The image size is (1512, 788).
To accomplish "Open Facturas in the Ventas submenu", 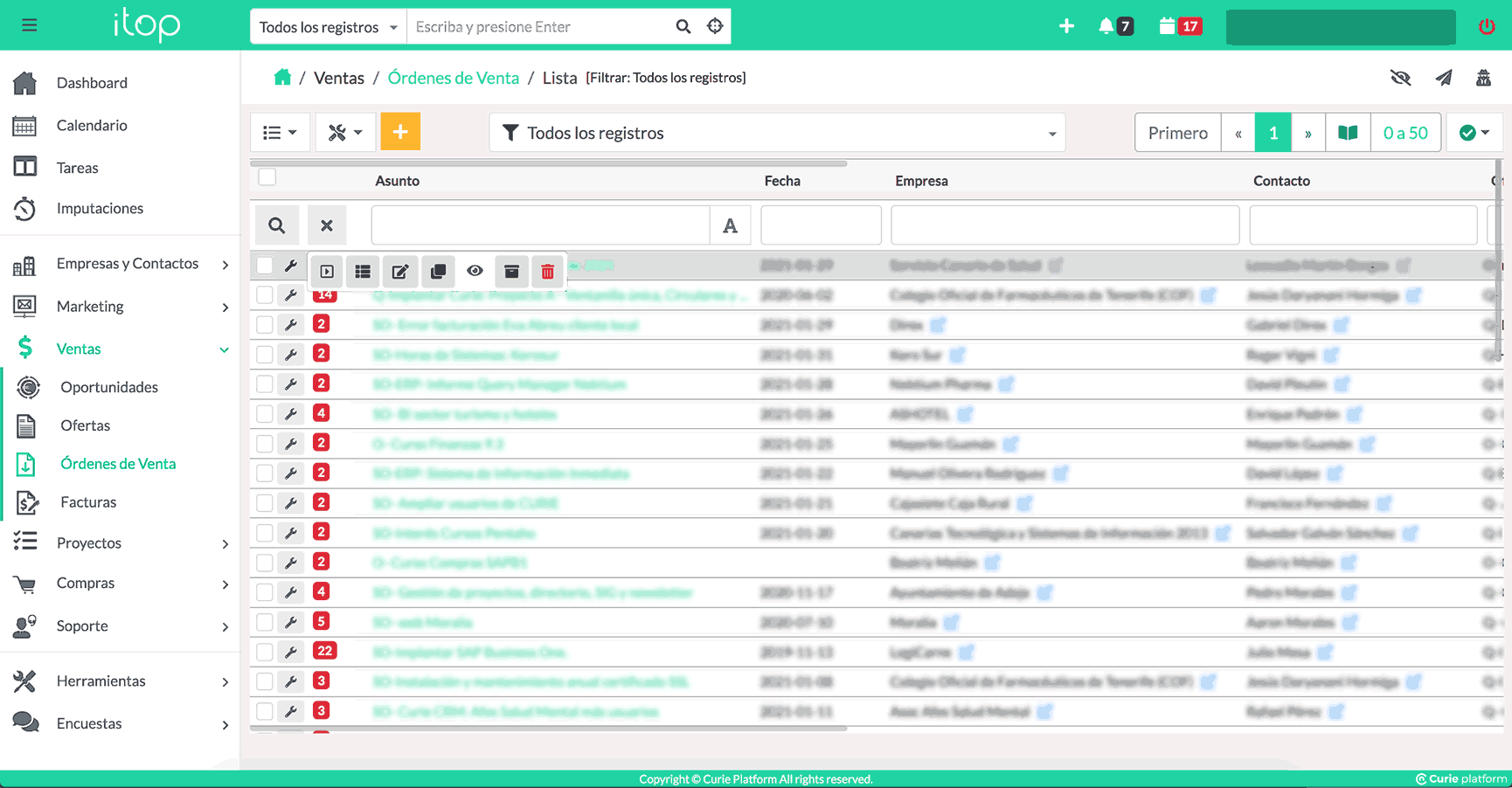I will tap(88, 502).
